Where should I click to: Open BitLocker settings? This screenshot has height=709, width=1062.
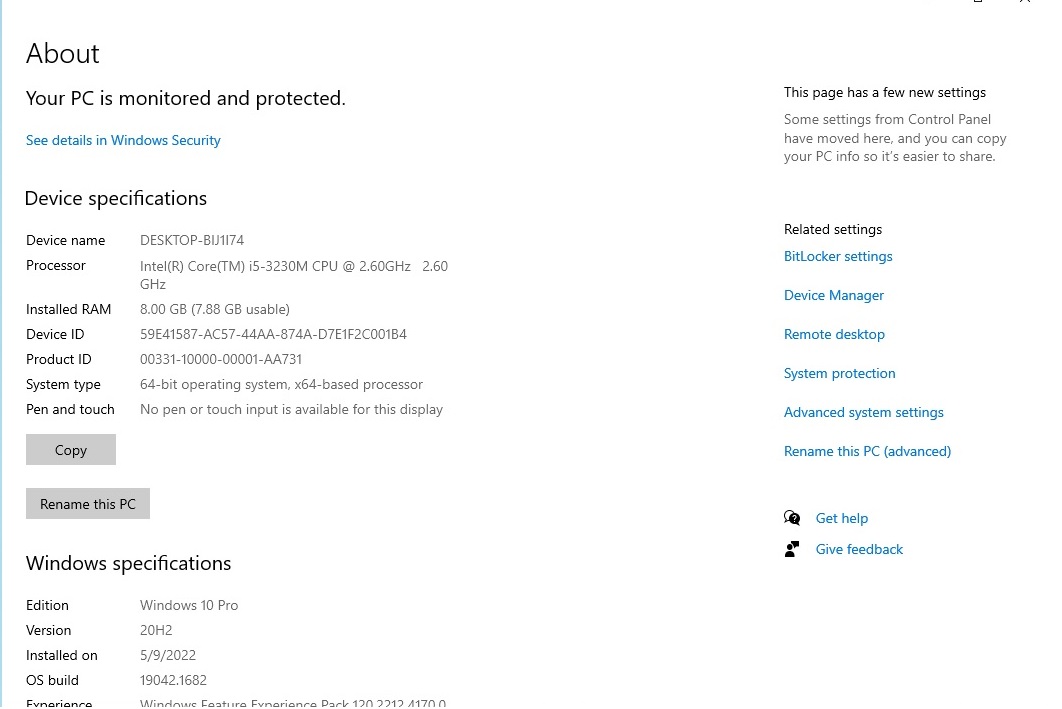[x=838, y=256]
